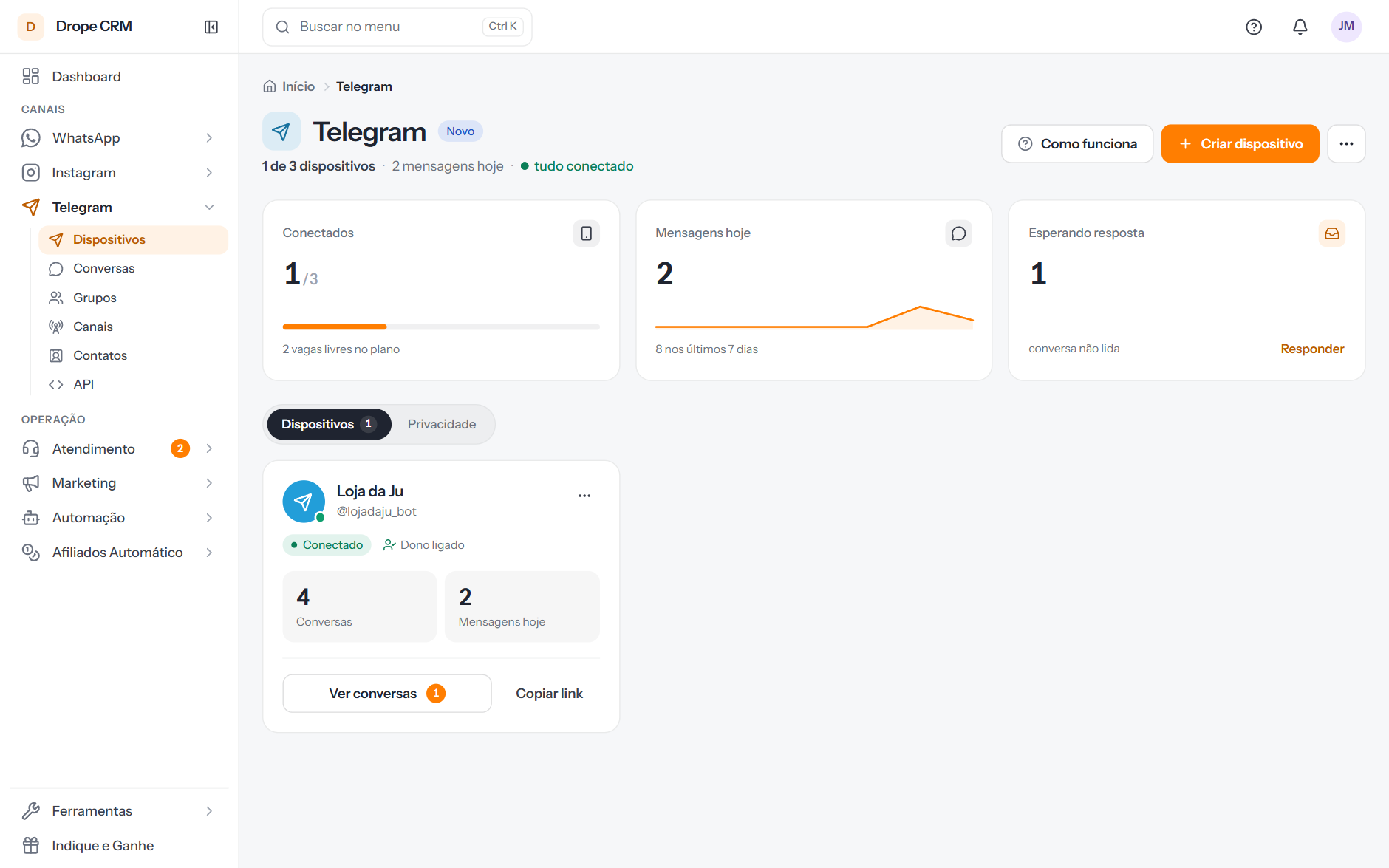1389x868 pixels.
Task: Collapse the sidebar panel icon
Action: click(211, 27)
